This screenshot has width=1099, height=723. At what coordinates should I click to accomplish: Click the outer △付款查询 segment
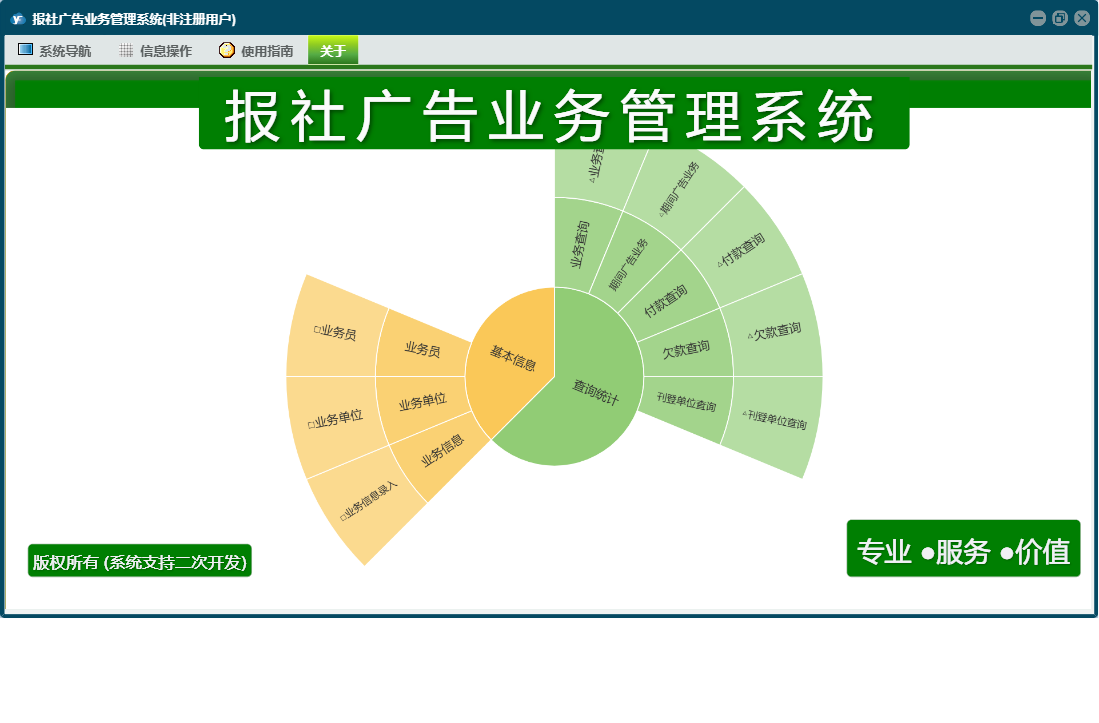[x=742, y=251]
